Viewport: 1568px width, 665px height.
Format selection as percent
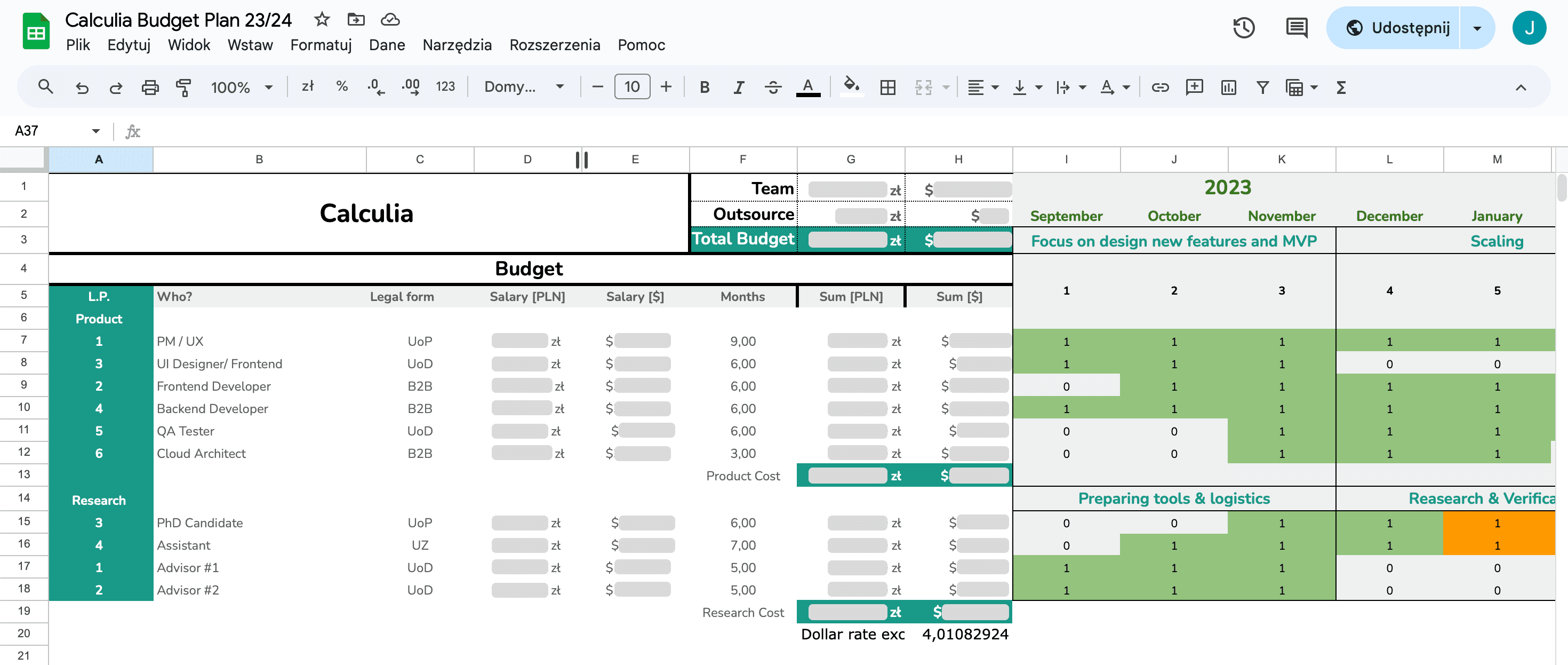tap(342, 86)
